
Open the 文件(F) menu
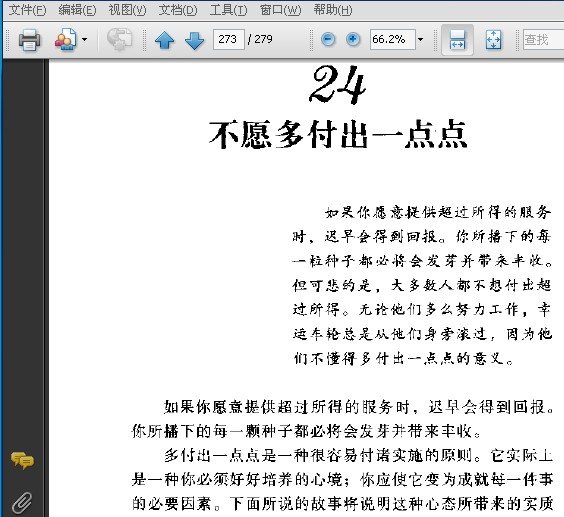click(x=27, y=10)
